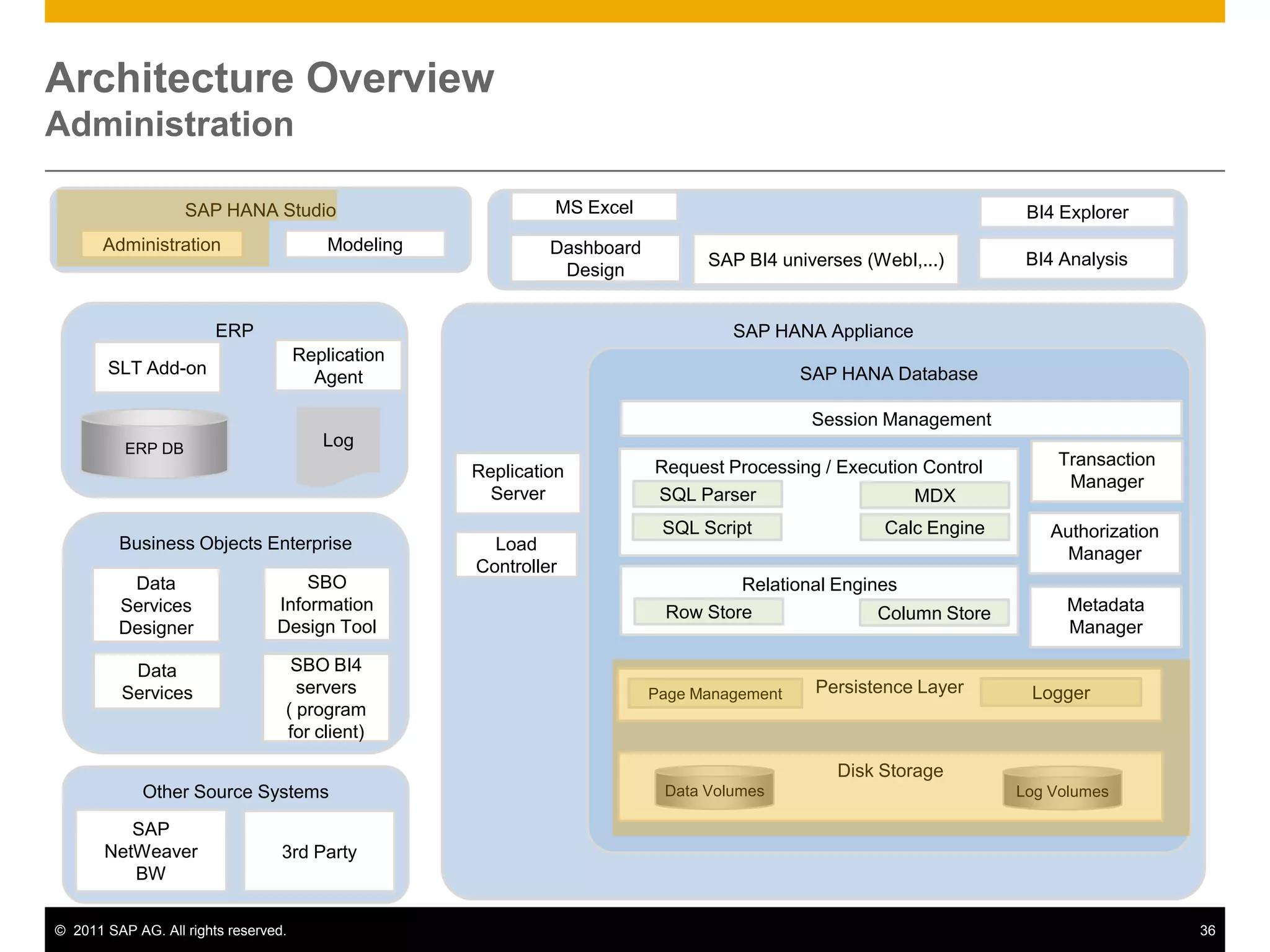Select the Log Volumes cylinder
Screen dimensions: 1270x952
[1062, 789]
